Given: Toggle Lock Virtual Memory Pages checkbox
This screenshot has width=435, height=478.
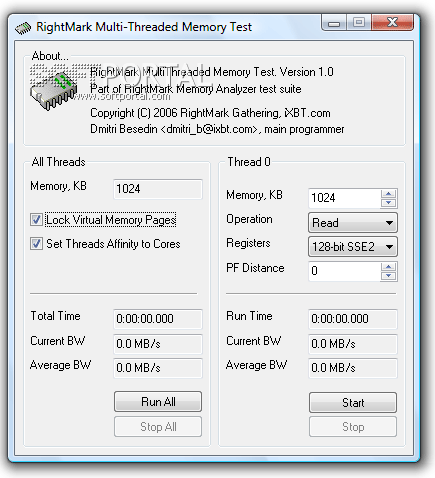Looking at the screenshot, I should (36, 220).
